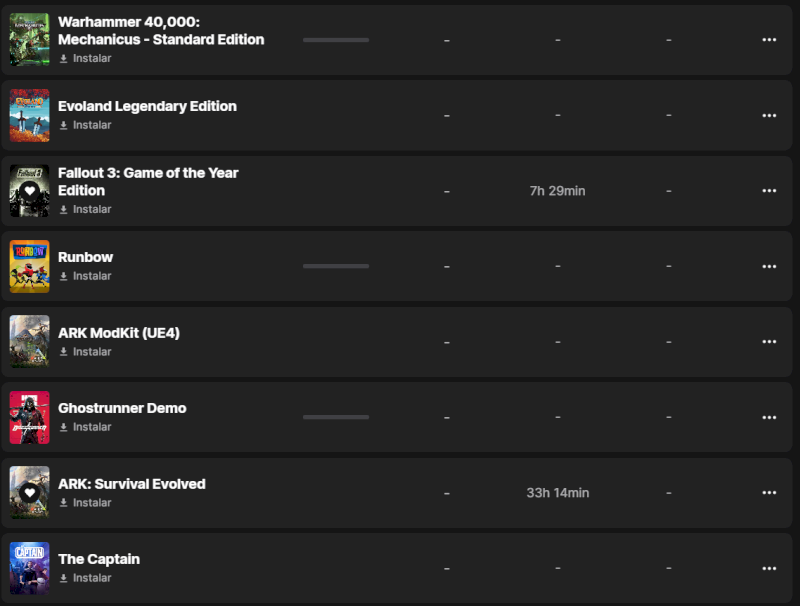Viewport: 800px width, 606px height.
Task: Click the download icon under The Captain
Action: (x=64, y=578)
